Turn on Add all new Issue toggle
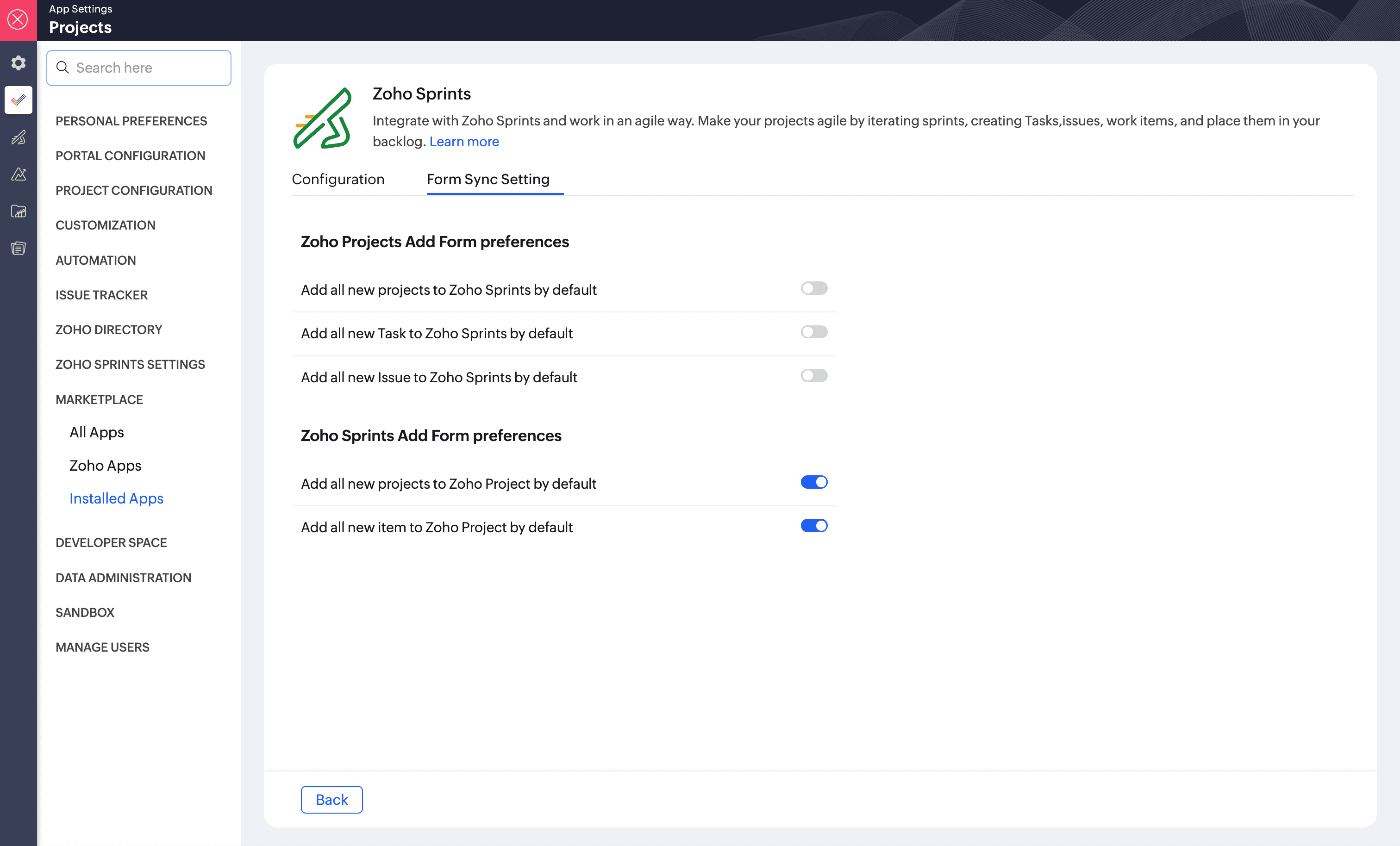The width and height of the screenshot is (1400, 846). (813, 375)
